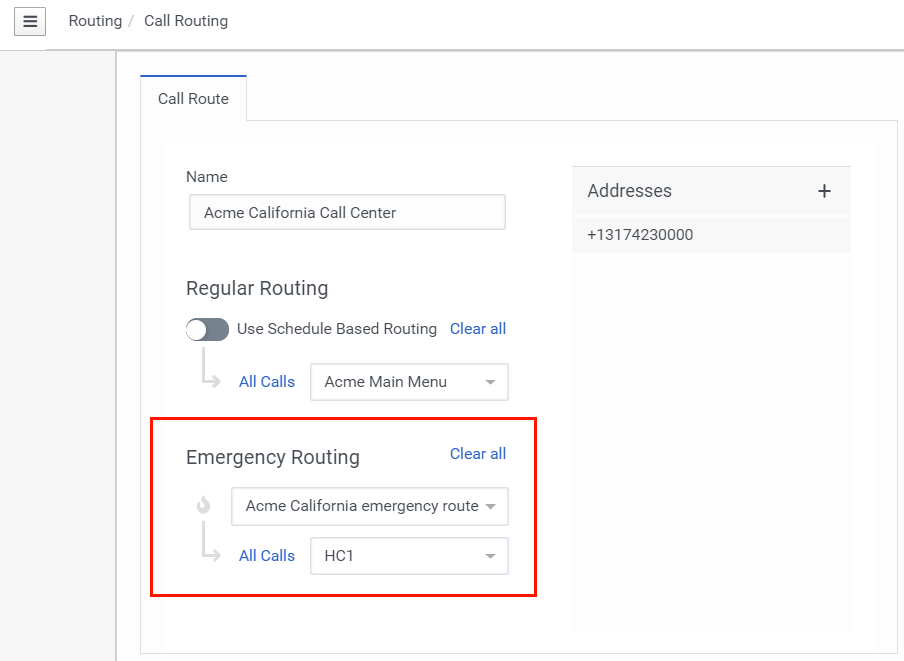This screenshot has width=904, height=661.
Task: Click the Regular Routing section heading
Action: coord(257,289)
